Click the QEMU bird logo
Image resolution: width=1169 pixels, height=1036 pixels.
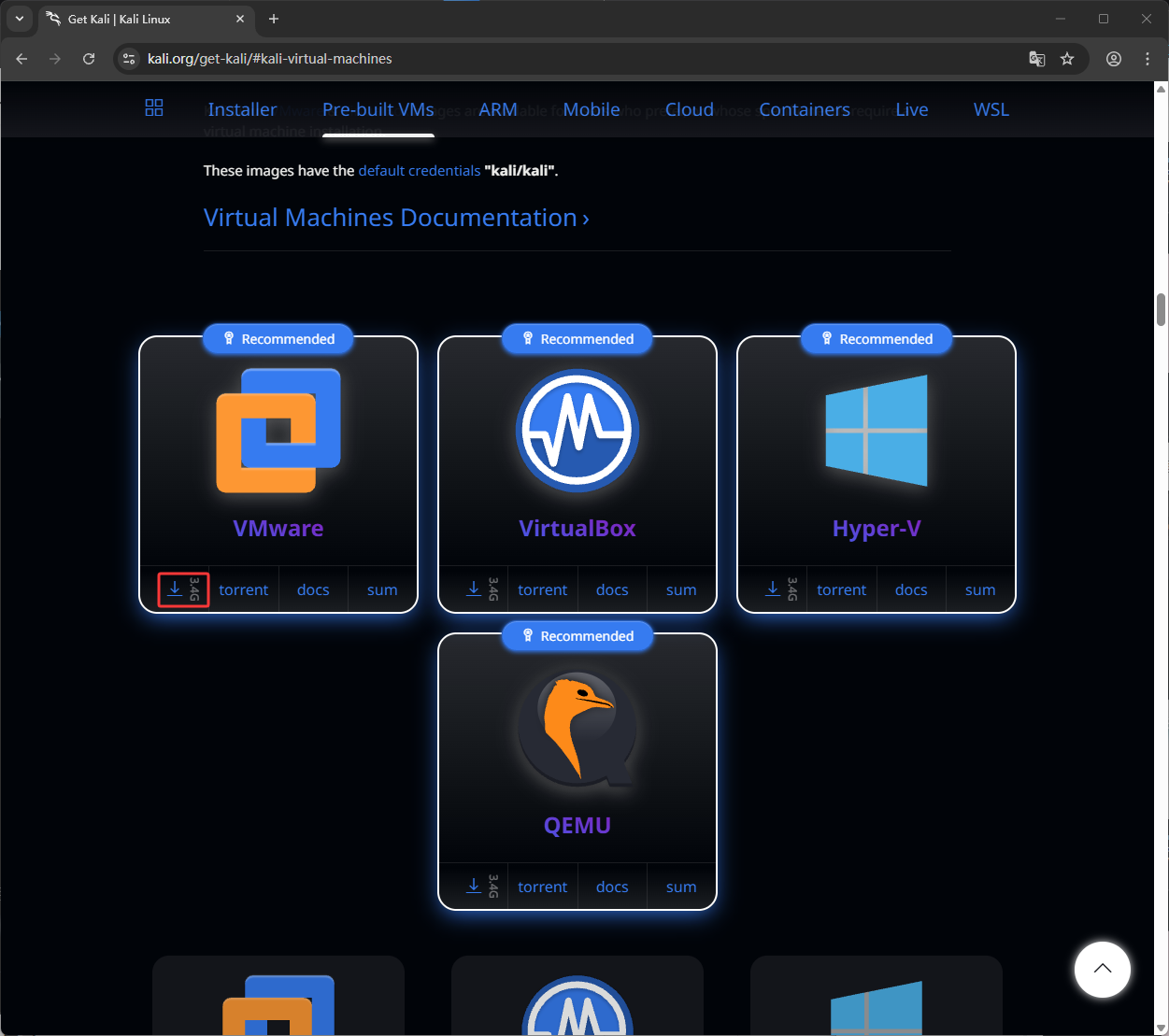[x=577, y=729]
